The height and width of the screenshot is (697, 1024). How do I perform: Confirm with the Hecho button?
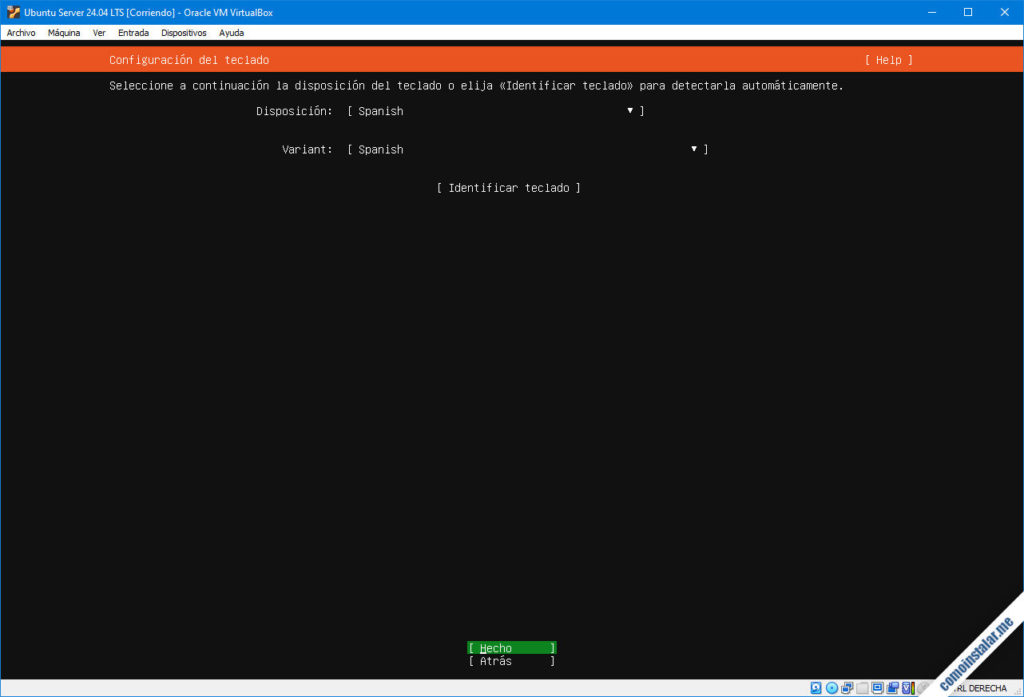pos(512,648)
